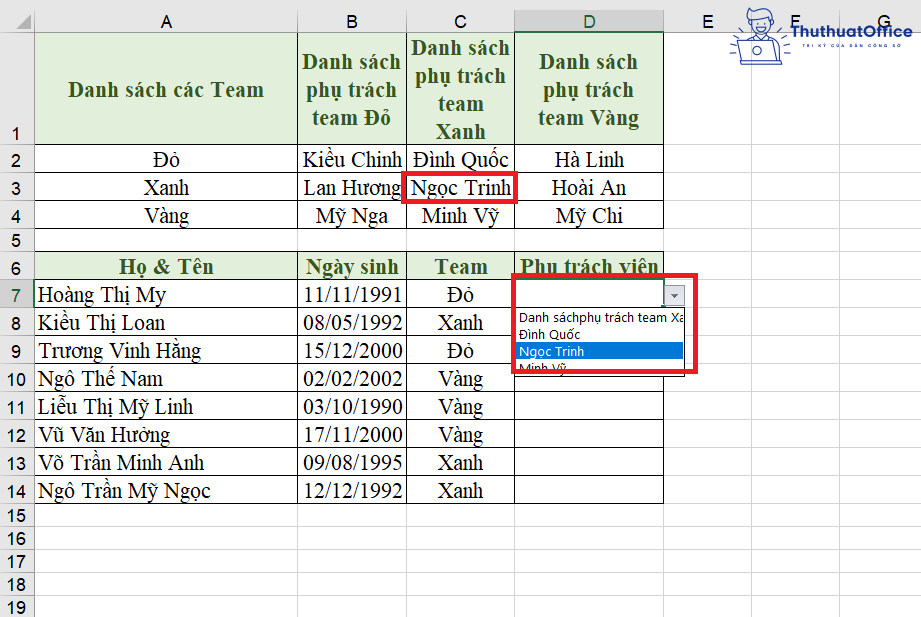Click row header 15
This screenshot has width=921, height=617.
pos(14,516)
